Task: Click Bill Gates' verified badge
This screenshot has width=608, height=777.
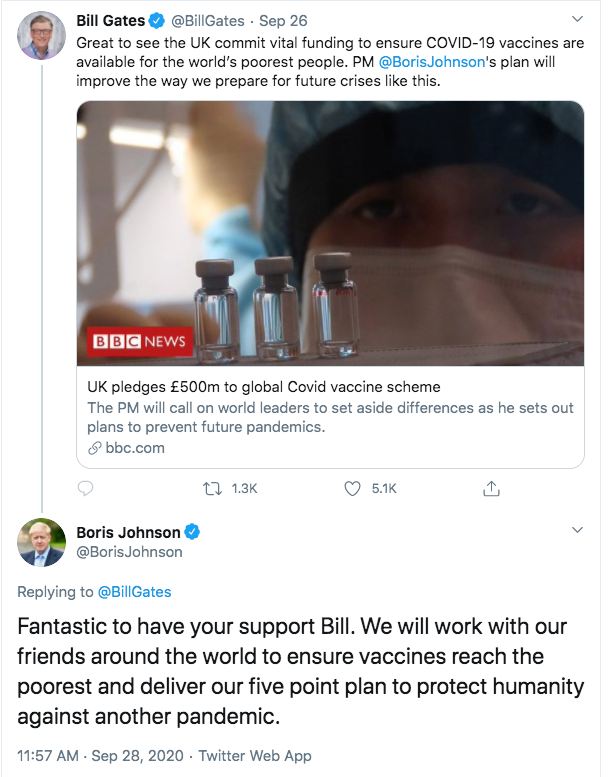Action: point(158,20)
